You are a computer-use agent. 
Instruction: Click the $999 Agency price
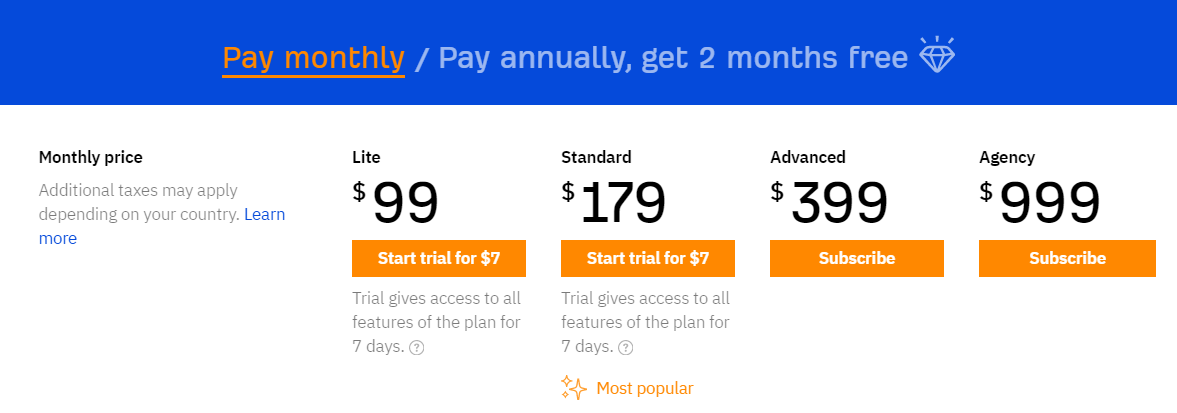(x=1040, y=203)
